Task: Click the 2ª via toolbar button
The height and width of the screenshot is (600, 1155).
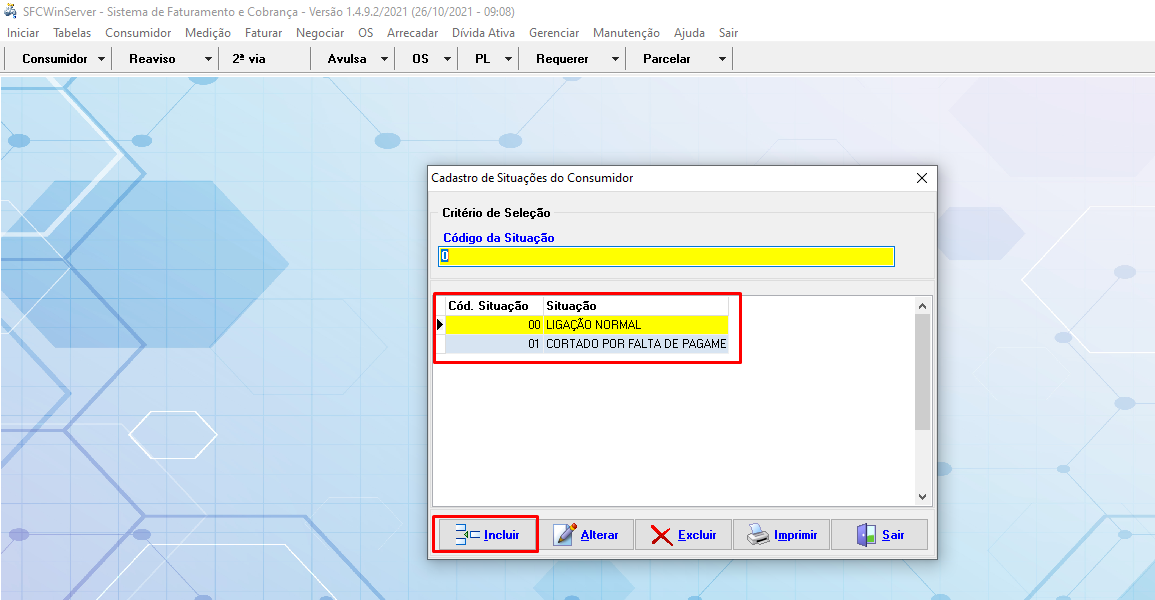Action: 249,59
